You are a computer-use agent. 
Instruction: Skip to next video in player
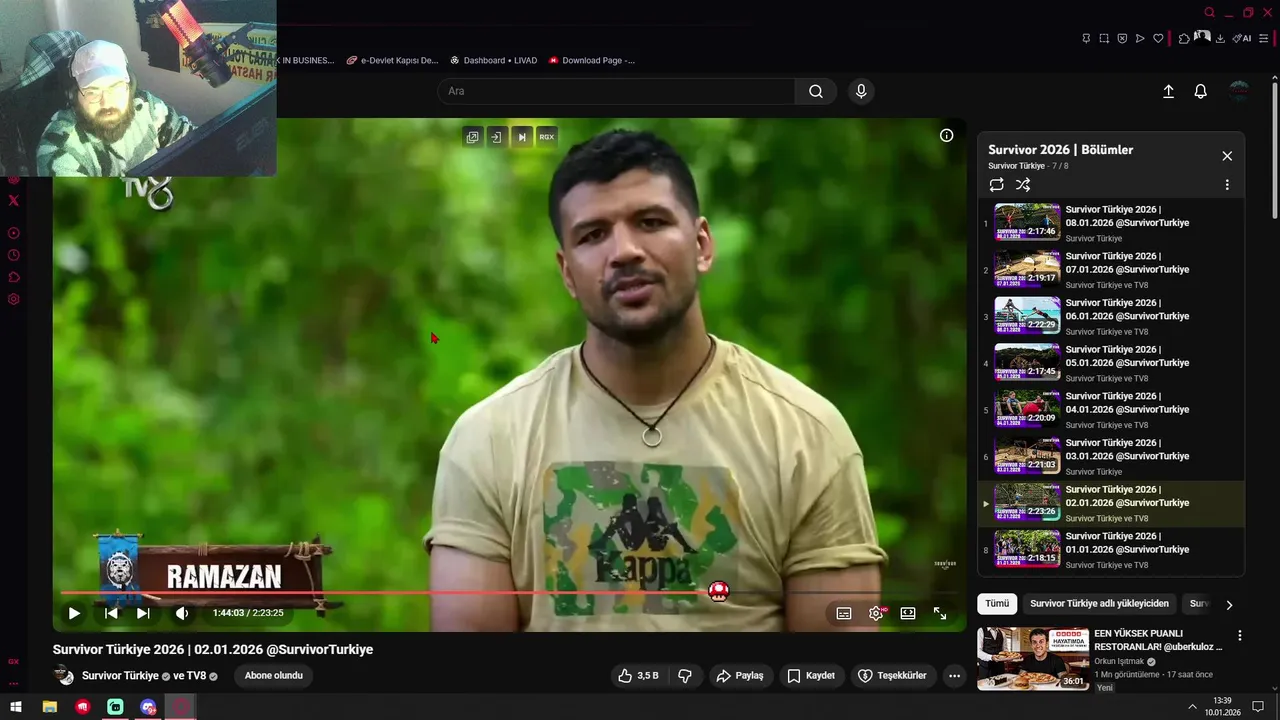point(143,613)
